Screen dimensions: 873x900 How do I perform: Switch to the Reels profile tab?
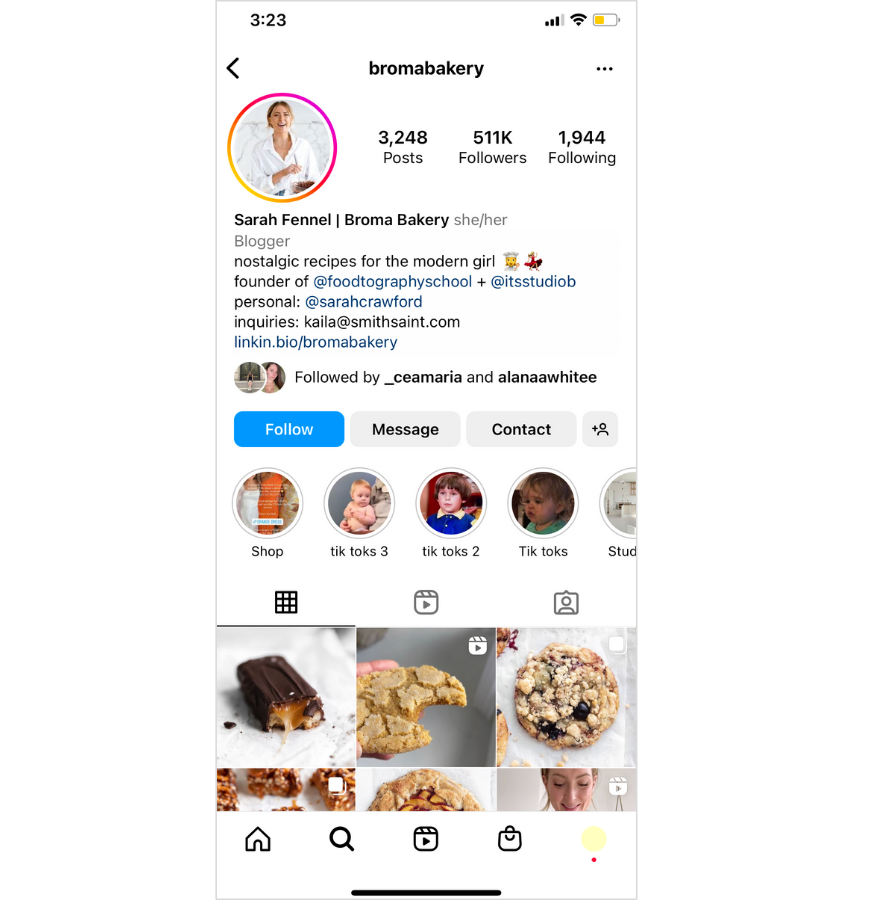pyautogui.click(x=426, y=602)
